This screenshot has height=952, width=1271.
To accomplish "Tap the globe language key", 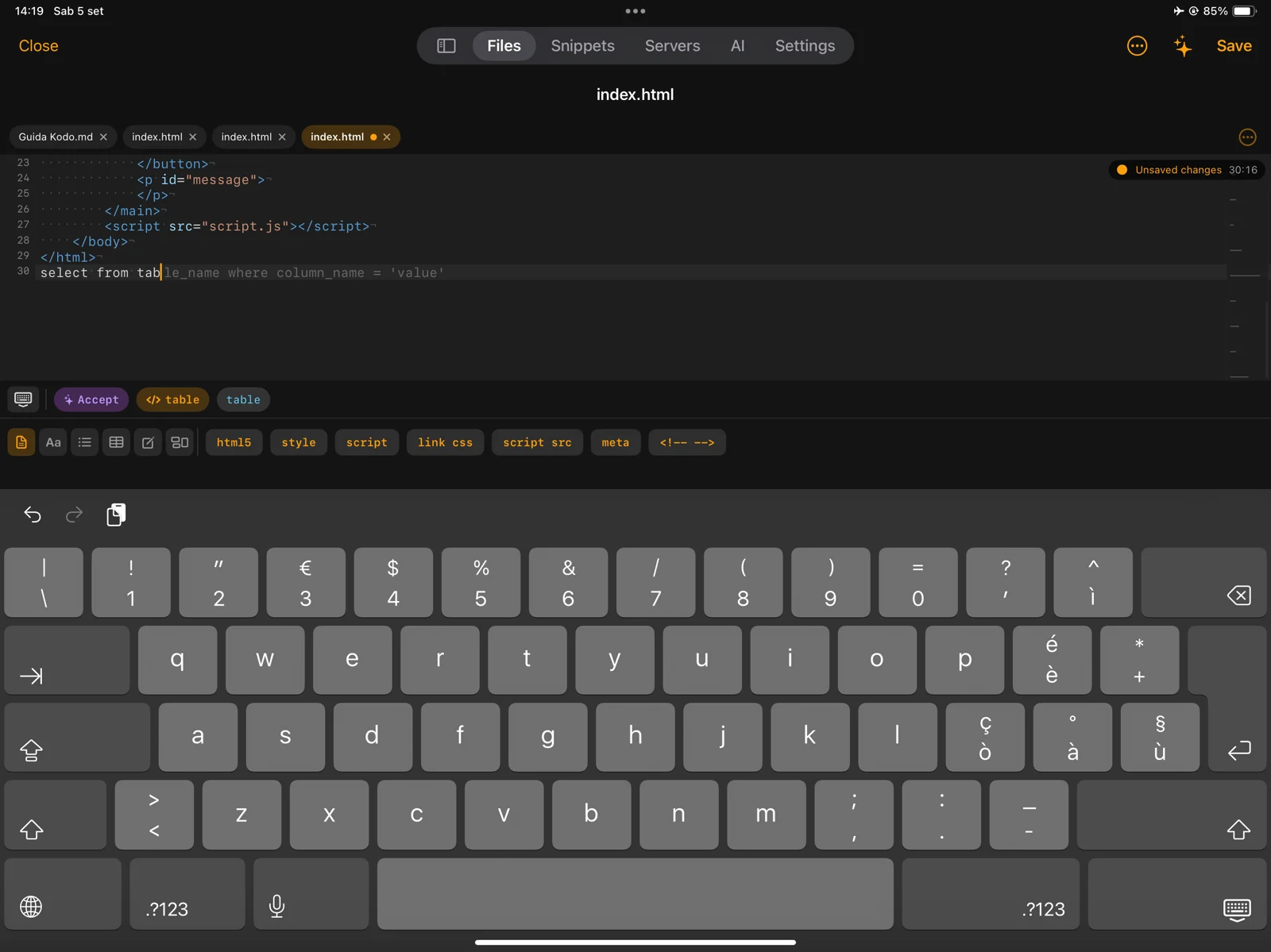I will point(63,893).
